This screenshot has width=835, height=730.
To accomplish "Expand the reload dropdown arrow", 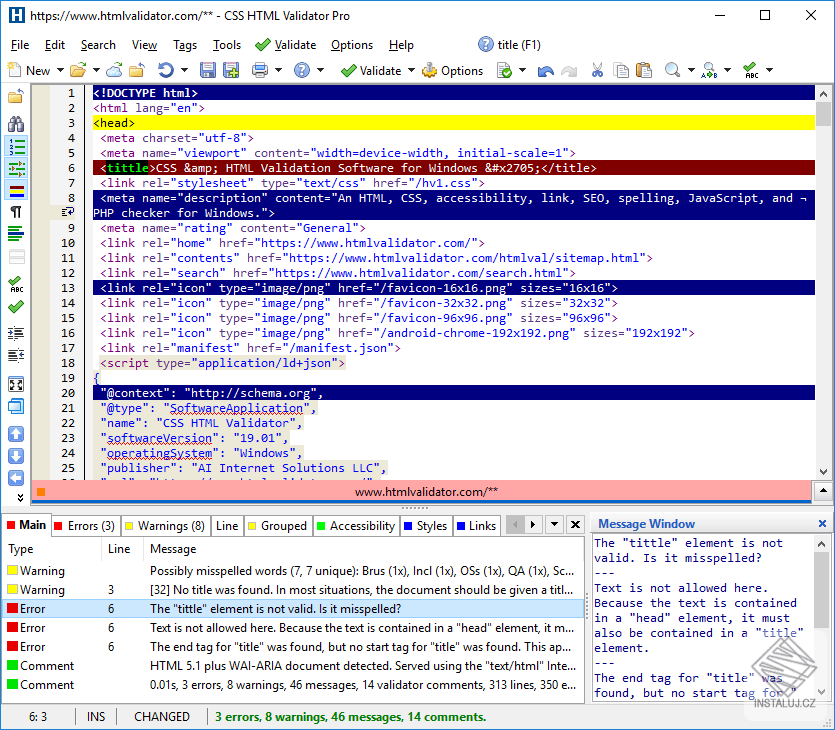I will (x=184, y=70).
